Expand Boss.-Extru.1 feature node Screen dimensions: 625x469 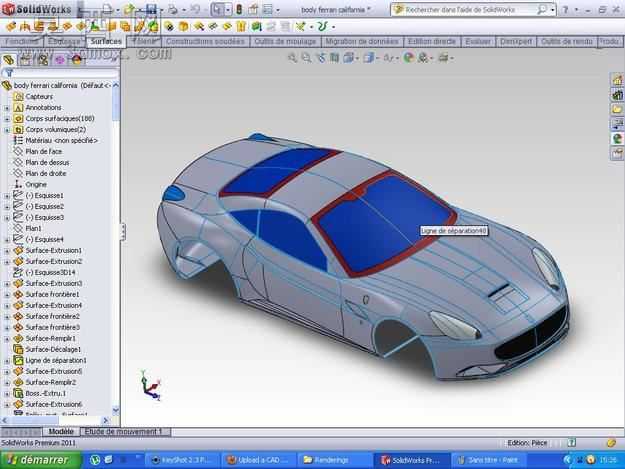click(7, 394)
